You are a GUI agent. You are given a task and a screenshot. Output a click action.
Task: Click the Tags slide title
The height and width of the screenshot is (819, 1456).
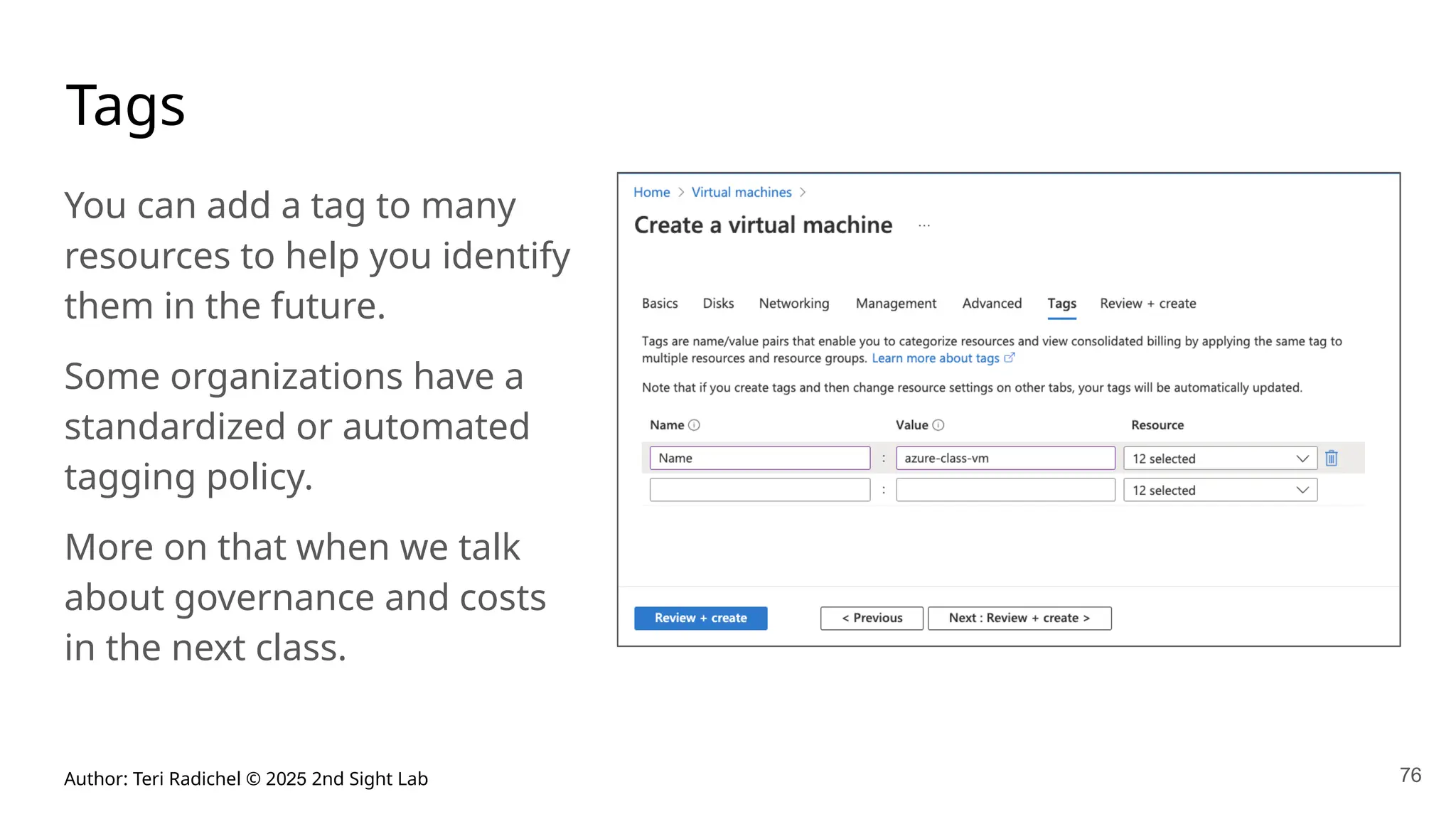click(125, 106)
